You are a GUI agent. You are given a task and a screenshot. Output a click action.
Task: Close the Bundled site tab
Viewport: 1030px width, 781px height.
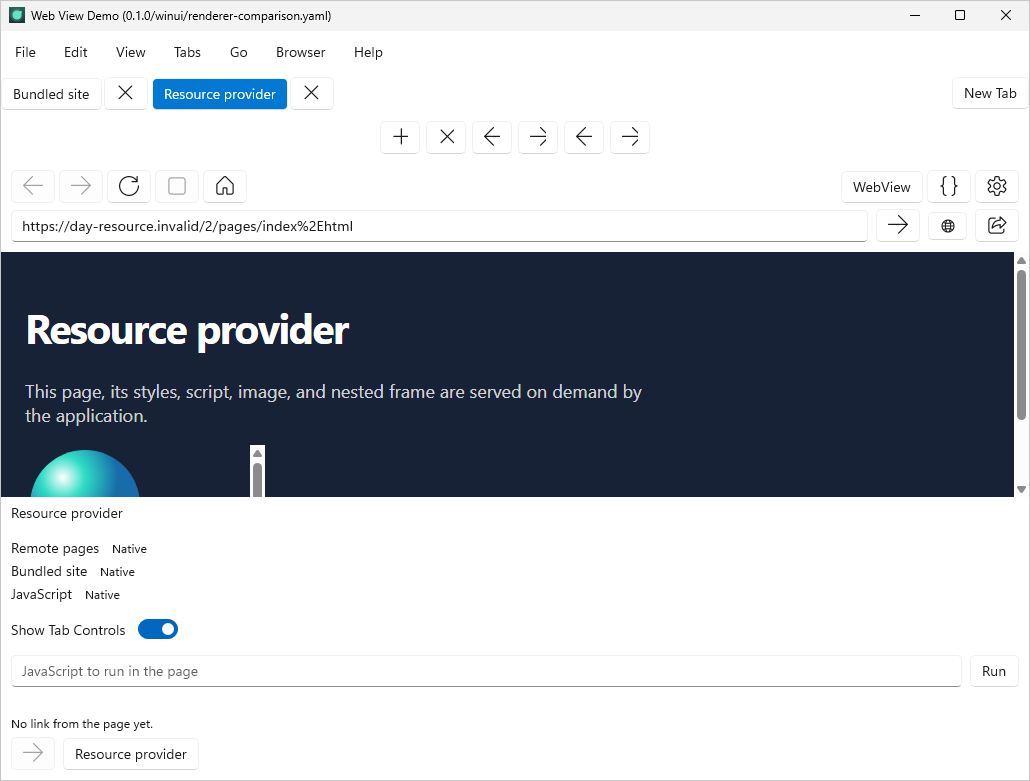point(125,93)
